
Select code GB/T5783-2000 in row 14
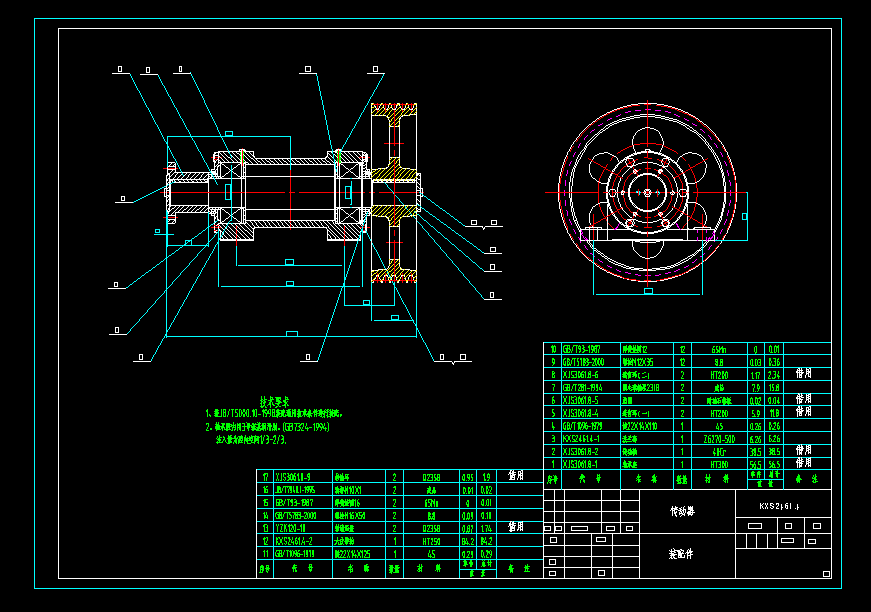296,515
